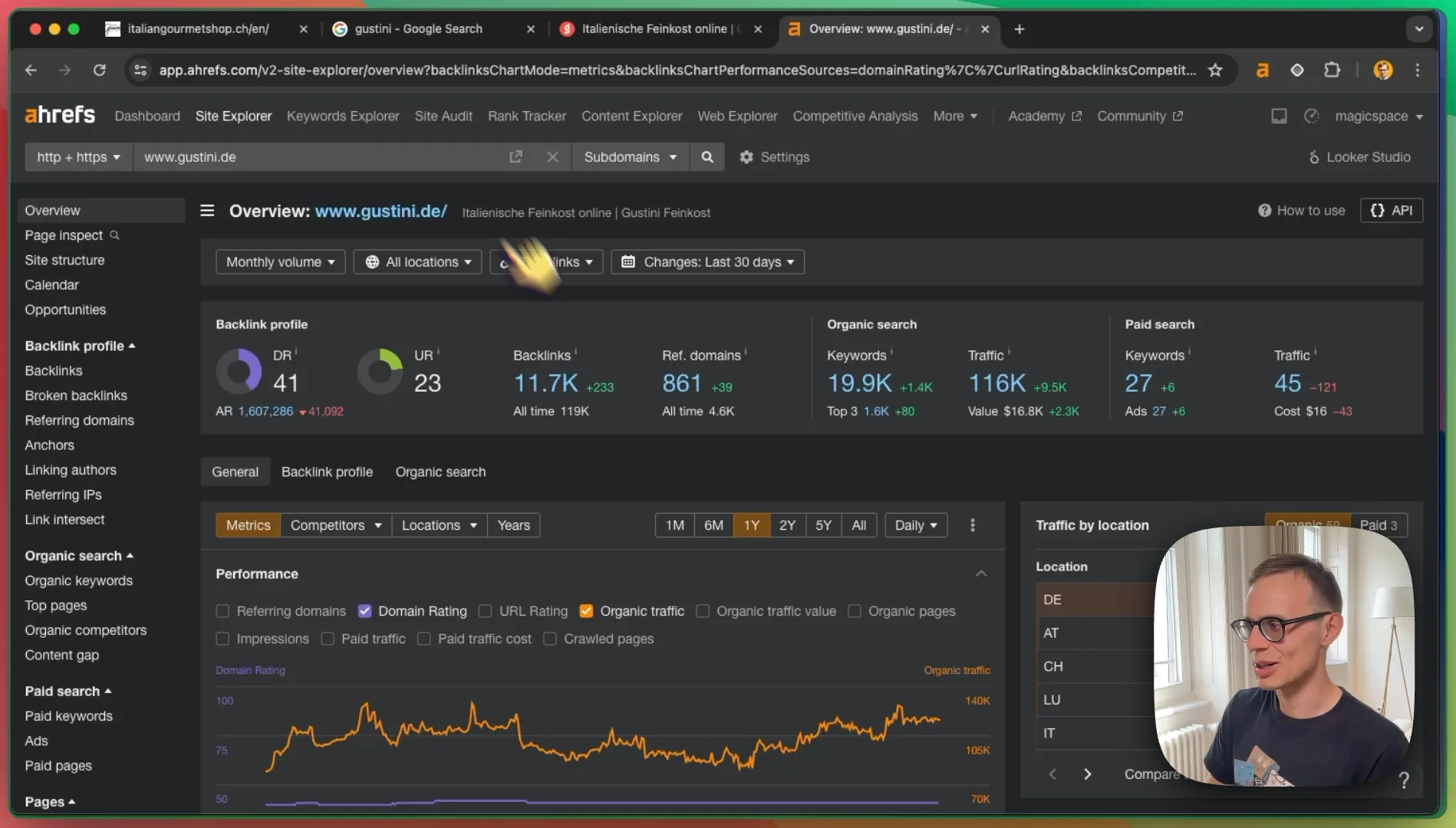Go to next Traffic by location page

[x=1087, y=774]
